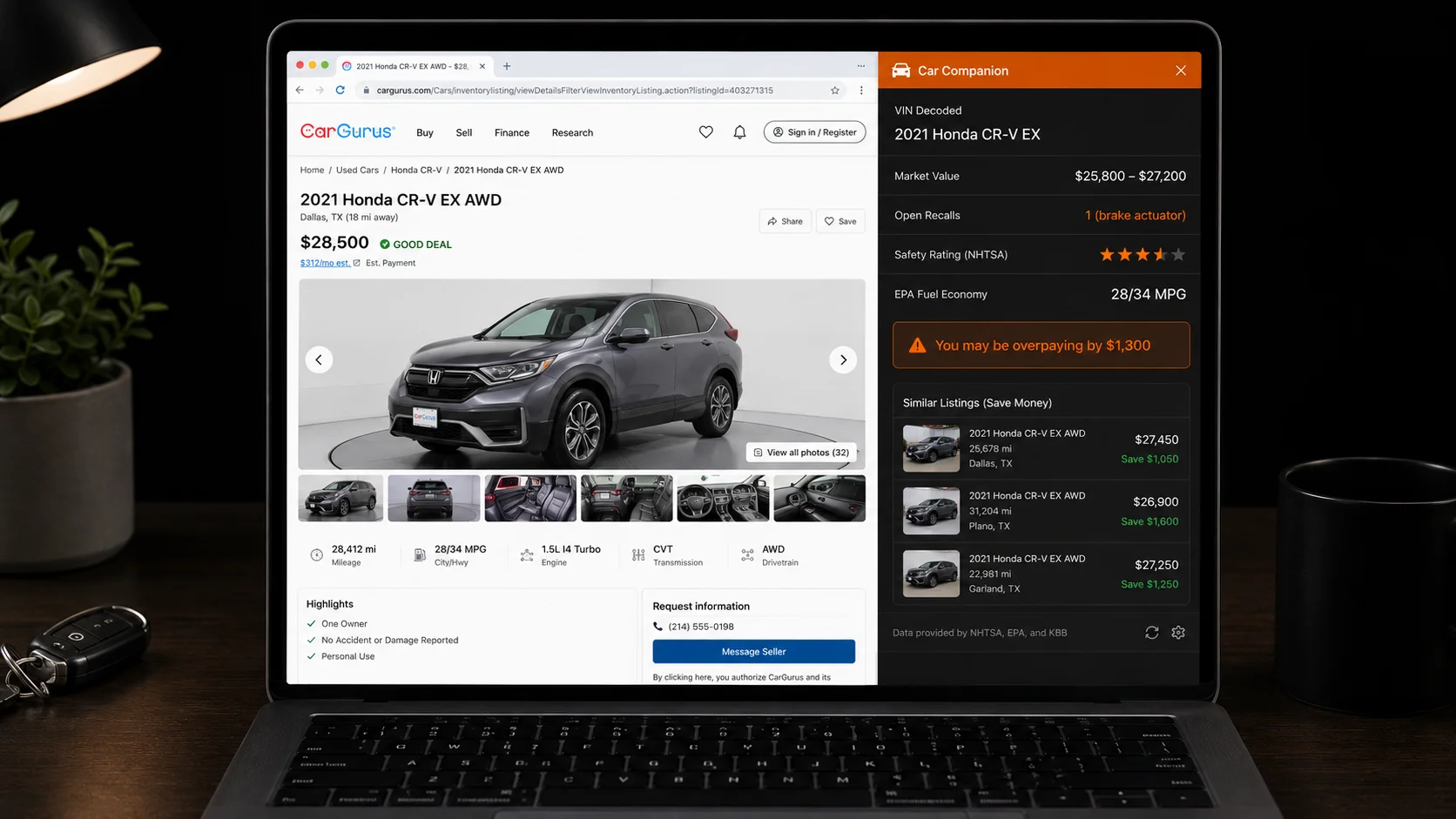Image resolution: width=1456 pixels, height=819 pixels.
Task: Click Sign in / Register button
Action: click(x=815, y=132)
